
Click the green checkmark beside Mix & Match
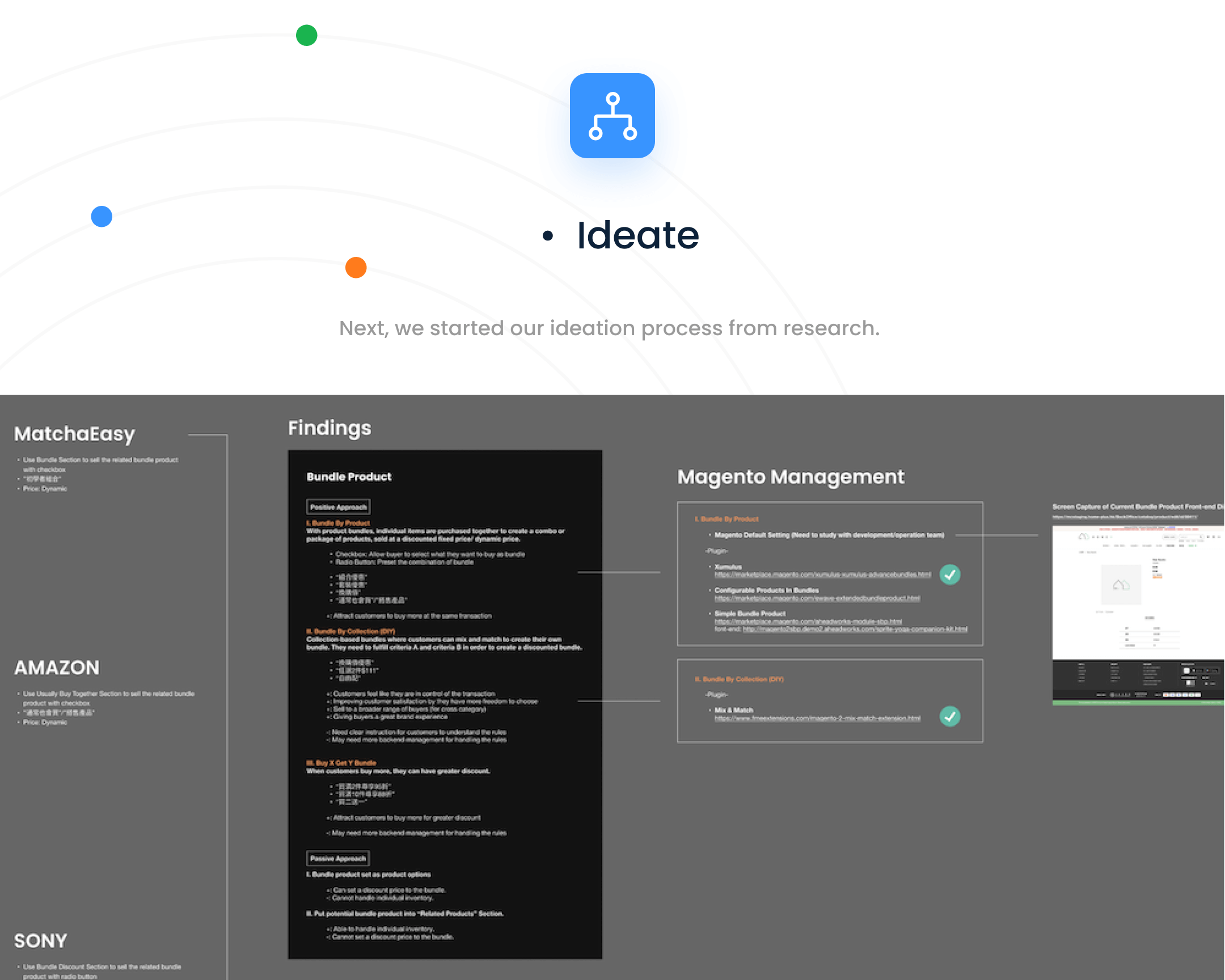pyautogui.click(x=949, y=716)
